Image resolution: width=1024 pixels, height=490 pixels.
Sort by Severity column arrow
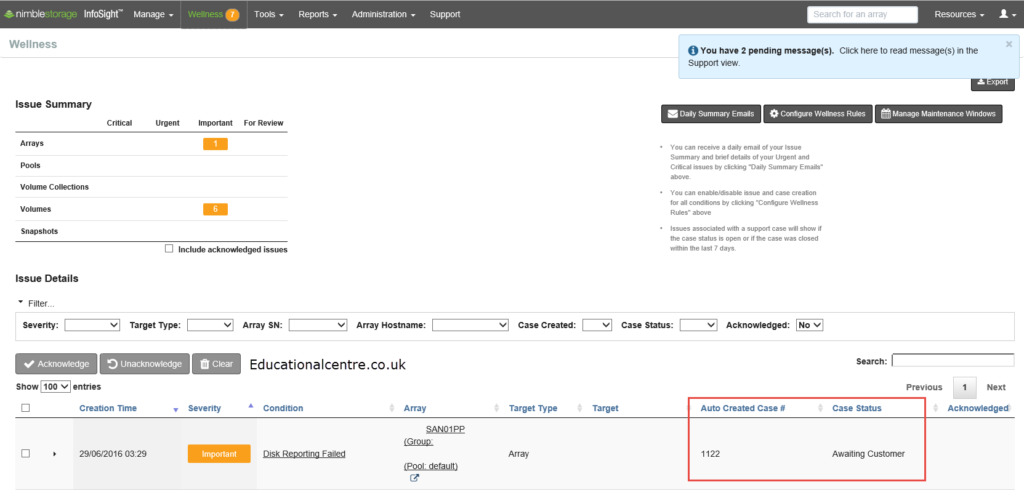pos(251,406)
